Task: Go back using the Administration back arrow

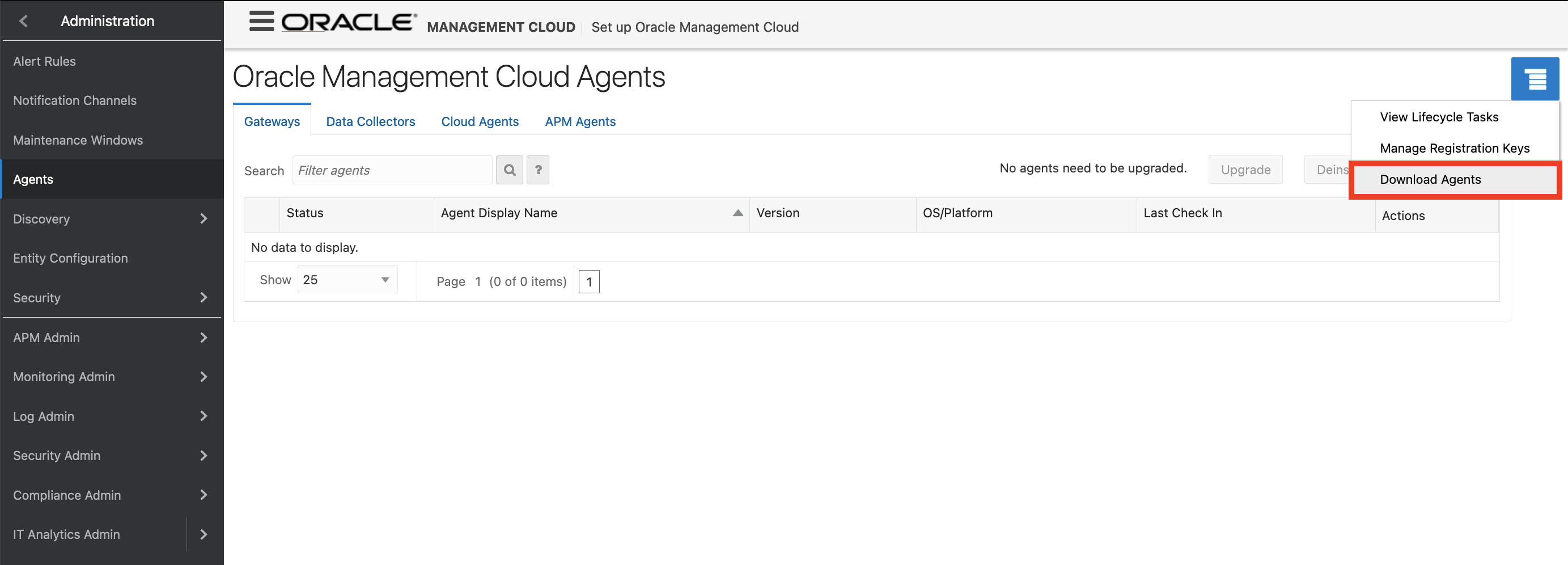Action: tap(23, 20)
